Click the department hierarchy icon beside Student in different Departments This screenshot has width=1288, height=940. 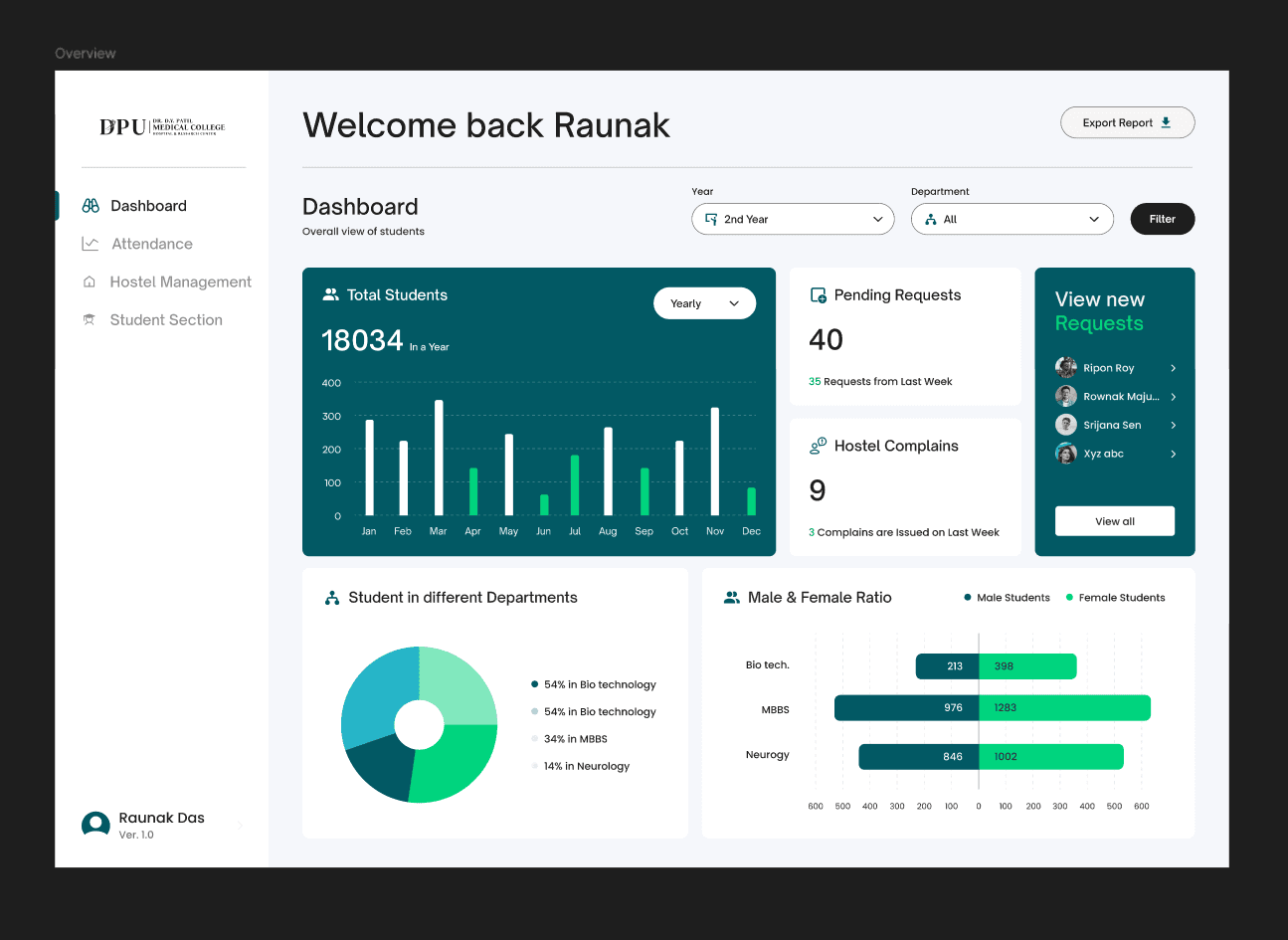(332, 598)
